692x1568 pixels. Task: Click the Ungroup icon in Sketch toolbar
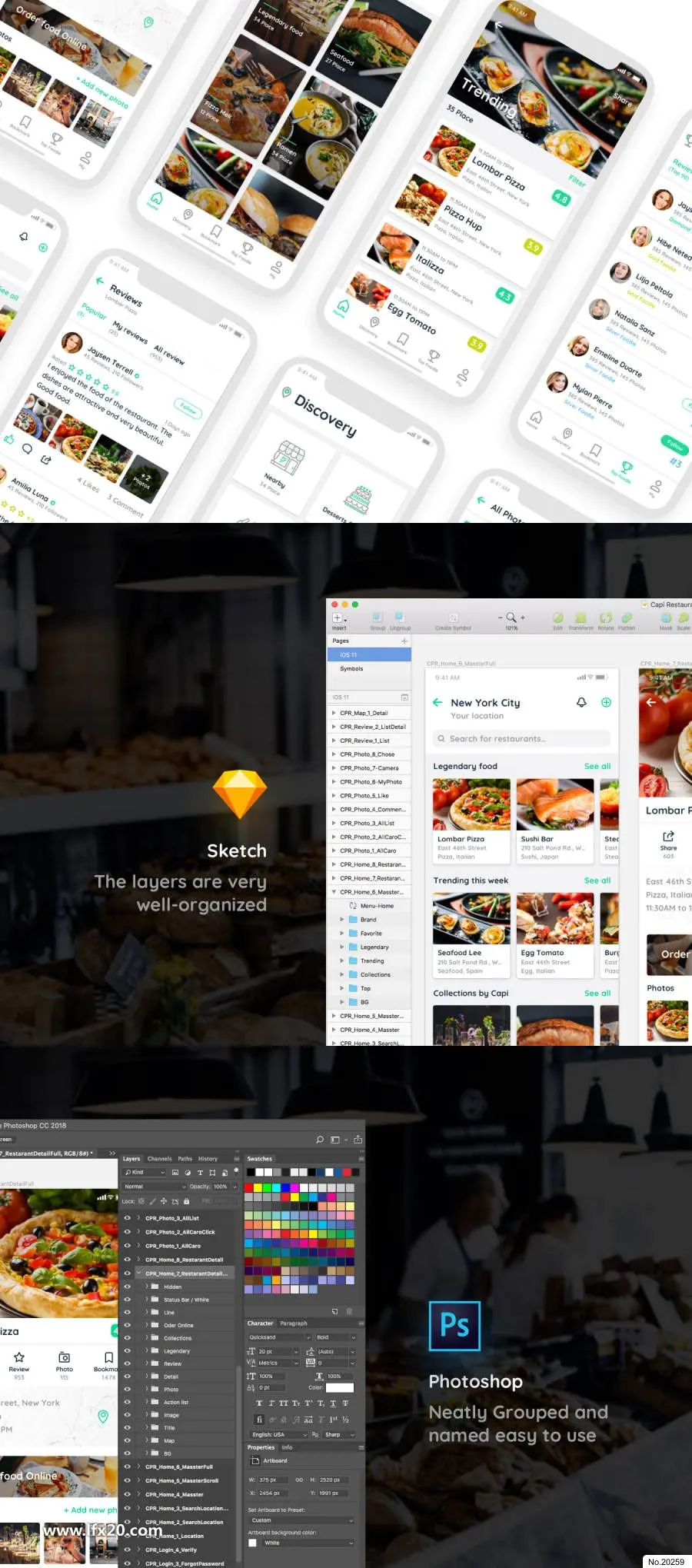400,618
